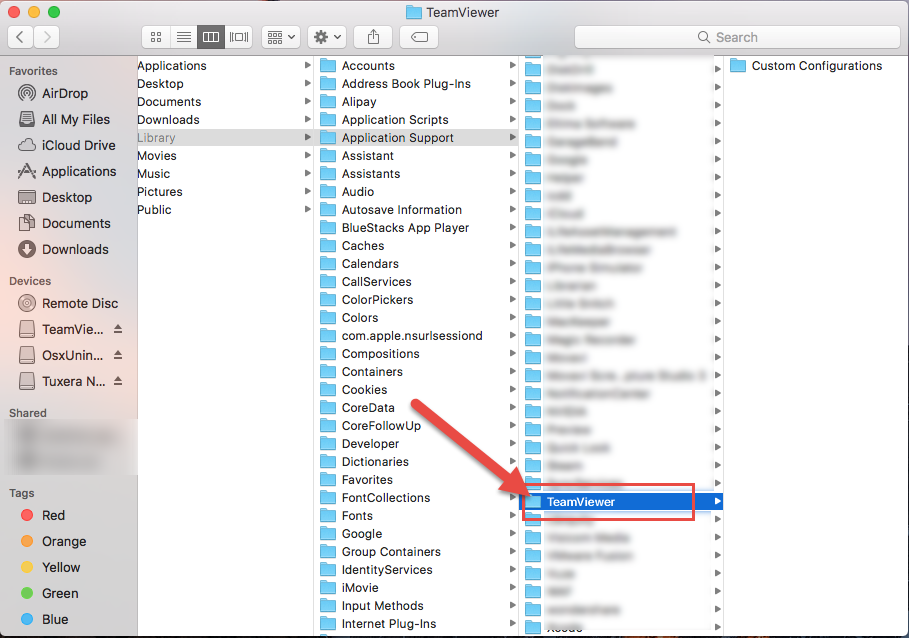Click the Edit Tags icon in the toolbar
909x638 pixels.
click(x=418, y=37)
